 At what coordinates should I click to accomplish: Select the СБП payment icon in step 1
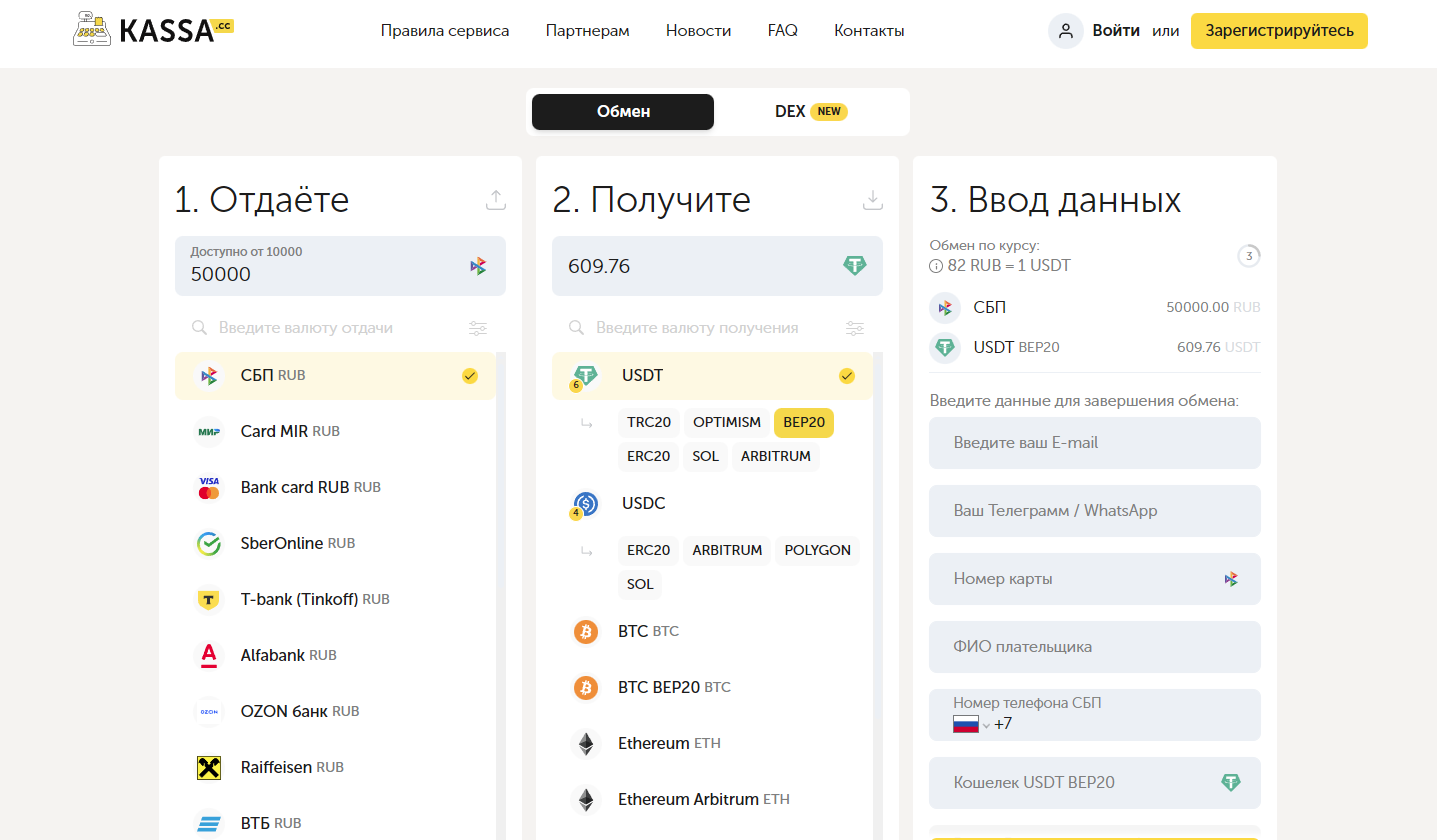pyautogui.click(x=209, y=375)
